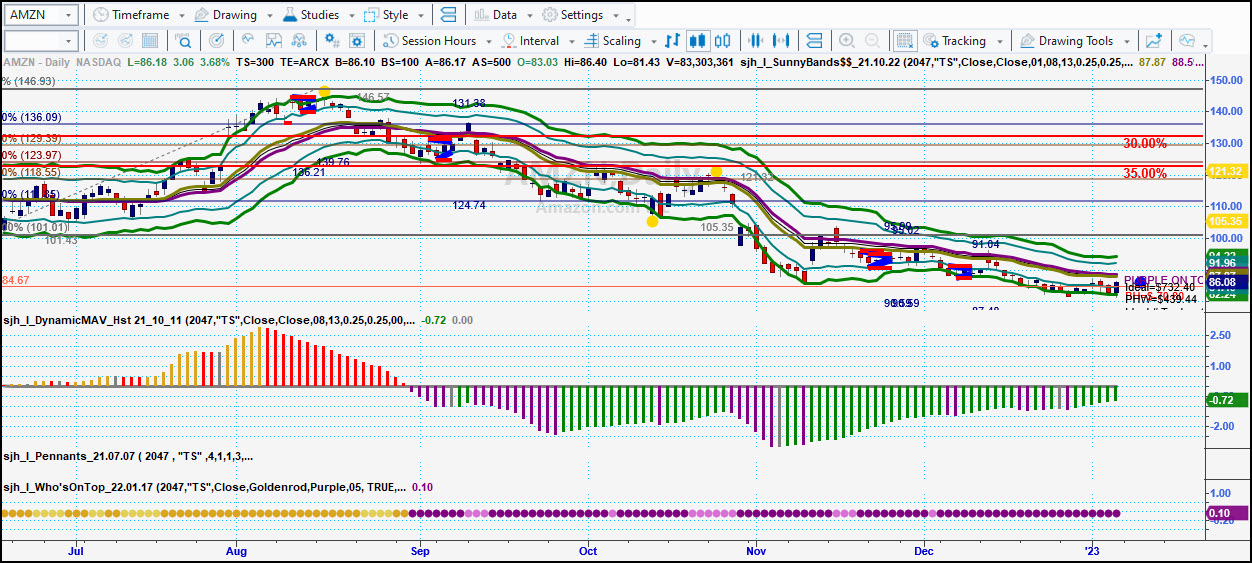Open the second-row toolbar overflow arrow

coord(1206,46)
